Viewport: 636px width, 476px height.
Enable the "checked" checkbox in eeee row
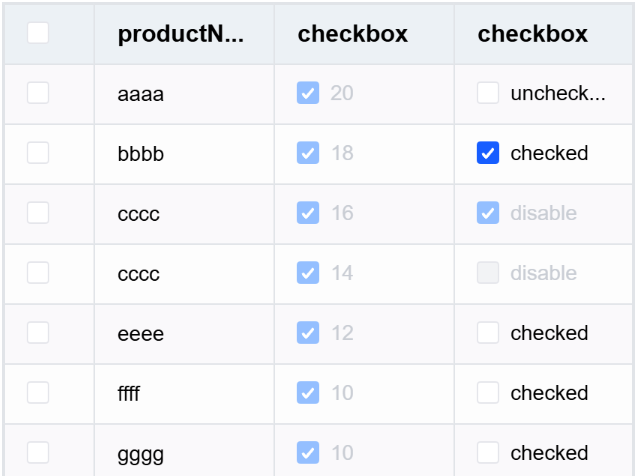click(x=488, y=333)
